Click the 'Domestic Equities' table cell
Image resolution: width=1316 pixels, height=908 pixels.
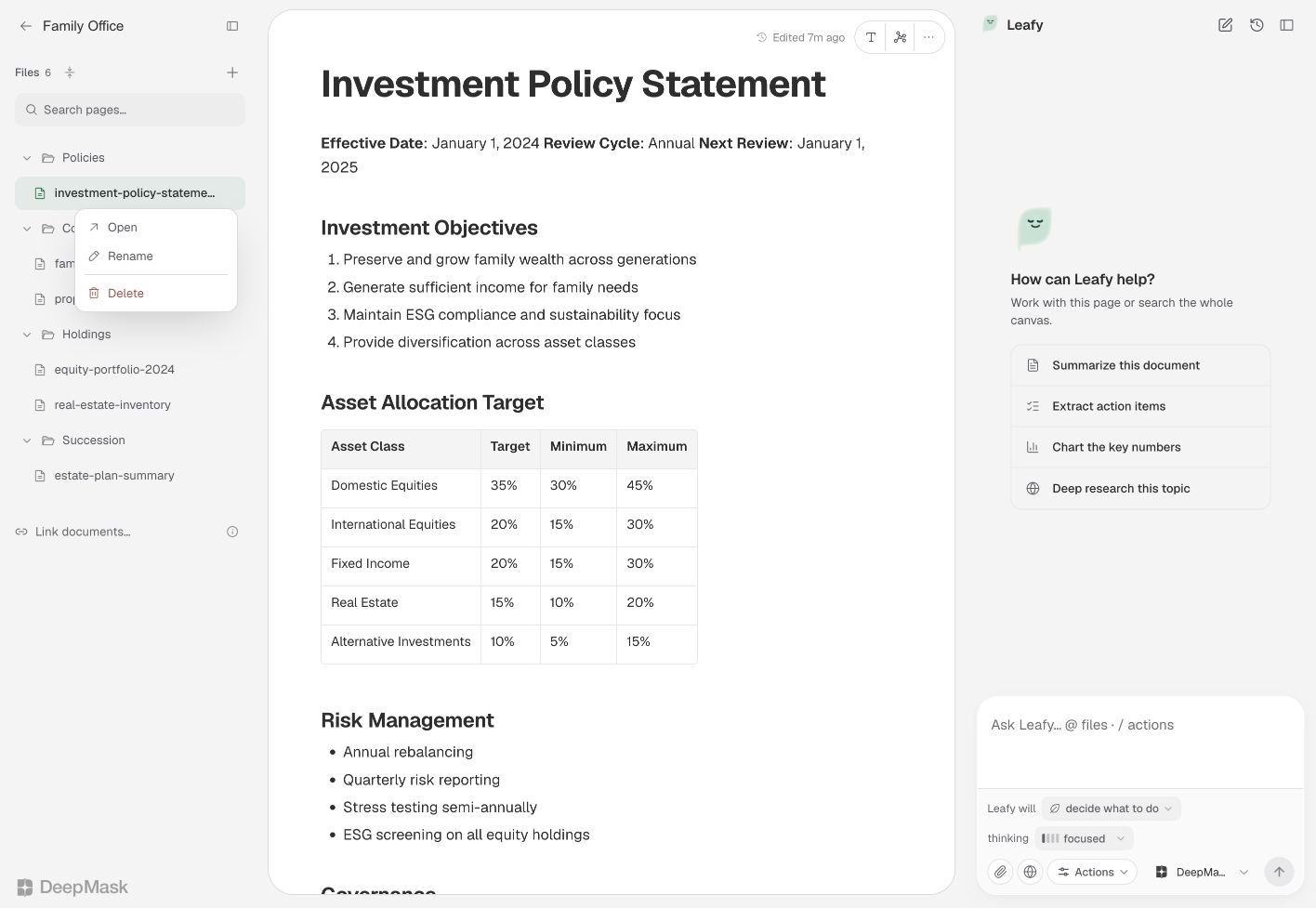tap(401, 486)
